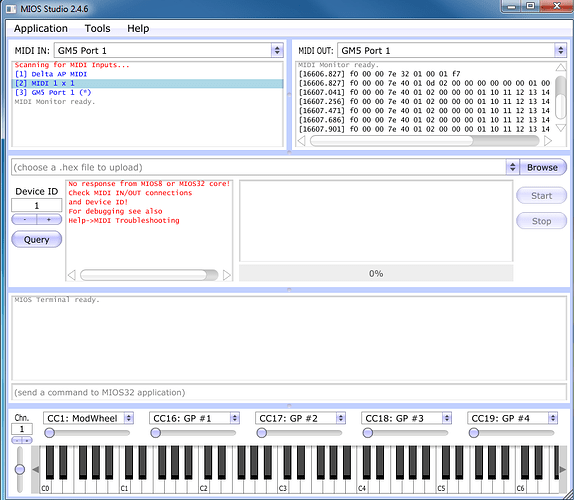The height and width of the screenshot is (500, 574).
Task: Click the keyboard MIDI channel number field
Action: (22, 429)
